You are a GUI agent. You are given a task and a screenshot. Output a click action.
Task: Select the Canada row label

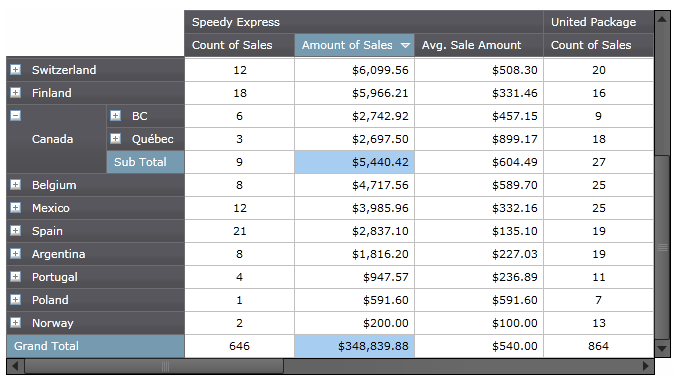pos(52,139)
